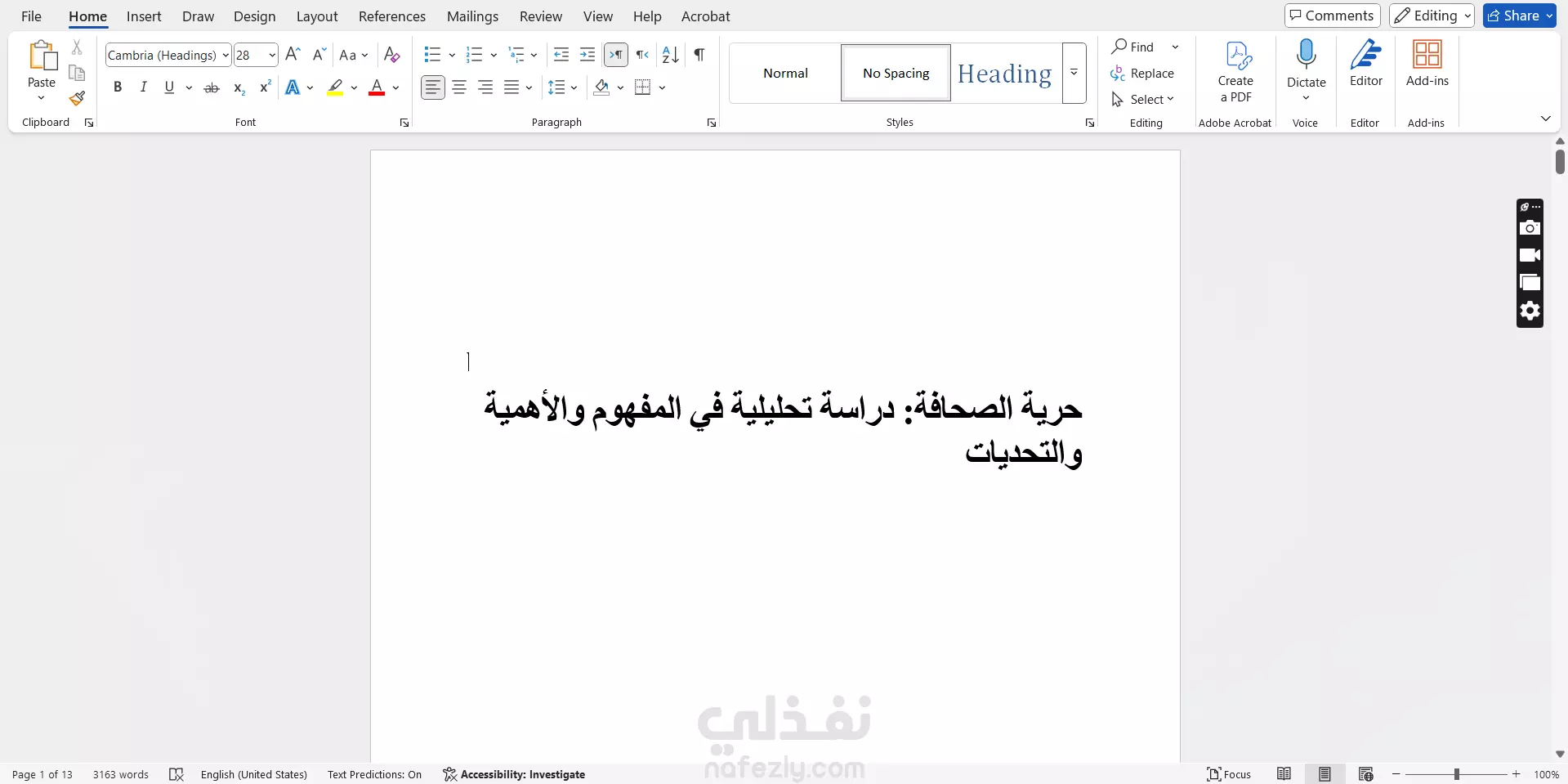This screenshot has height=784, width=1568.
Task: Apply yellow text highlight color
Action: (x=335, y=87)
